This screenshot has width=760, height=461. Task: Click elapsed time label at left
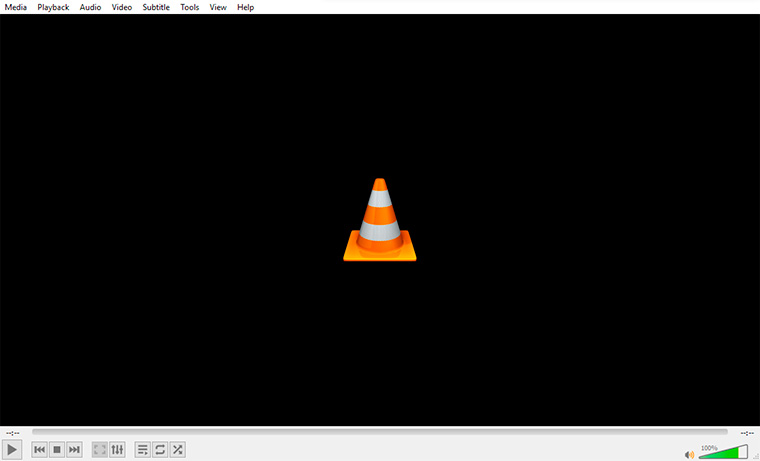click(13, 433)
